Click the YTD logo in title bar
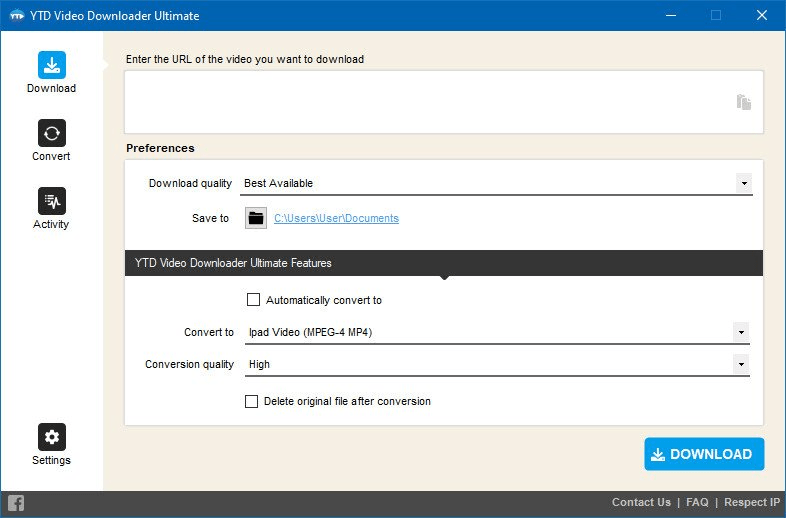The height and width of the screenshot is (518, 786). point(16,16)
